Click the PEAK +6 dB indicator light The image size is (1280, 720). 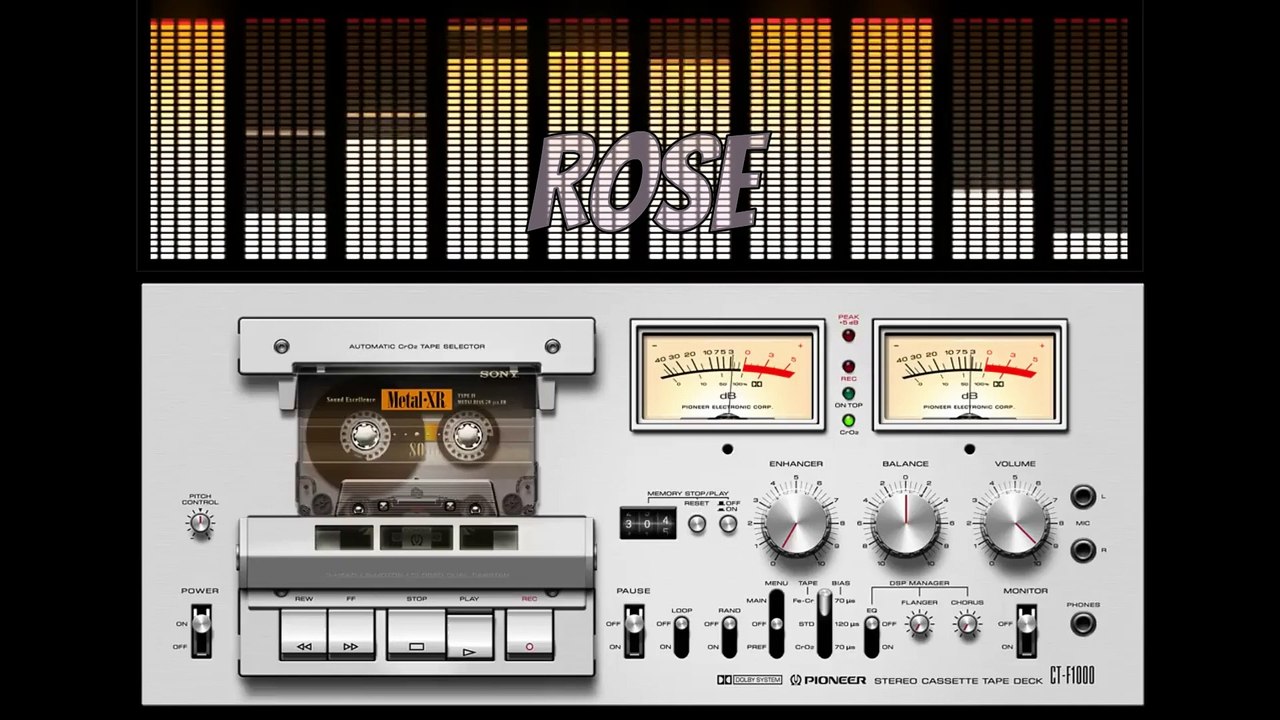848,336
